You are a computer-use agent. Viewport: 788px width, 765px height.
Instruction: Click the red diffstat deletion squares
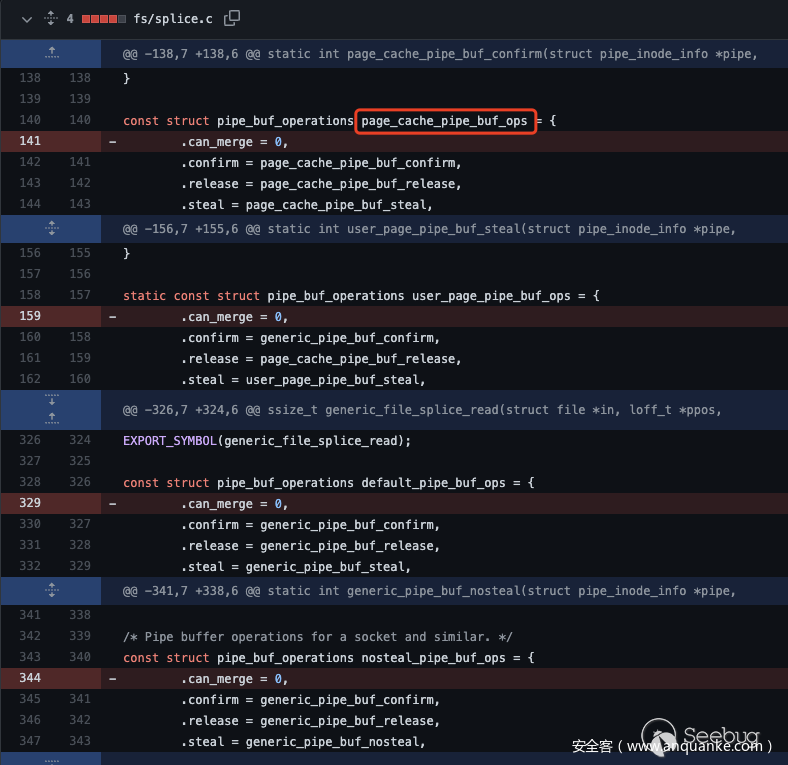coord(100,19)
